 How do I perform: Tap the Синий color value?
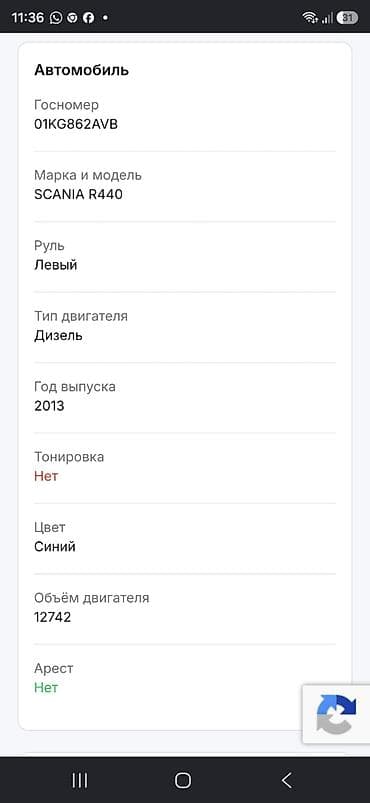pos(55,547)
